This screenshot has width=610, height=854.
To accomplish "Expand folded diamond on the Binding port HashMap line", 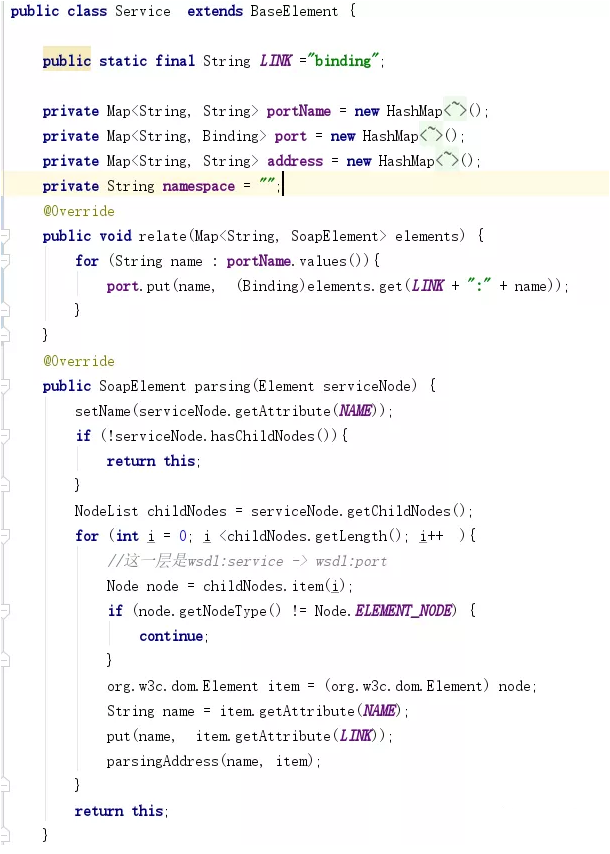I will (x=431, y=136).
